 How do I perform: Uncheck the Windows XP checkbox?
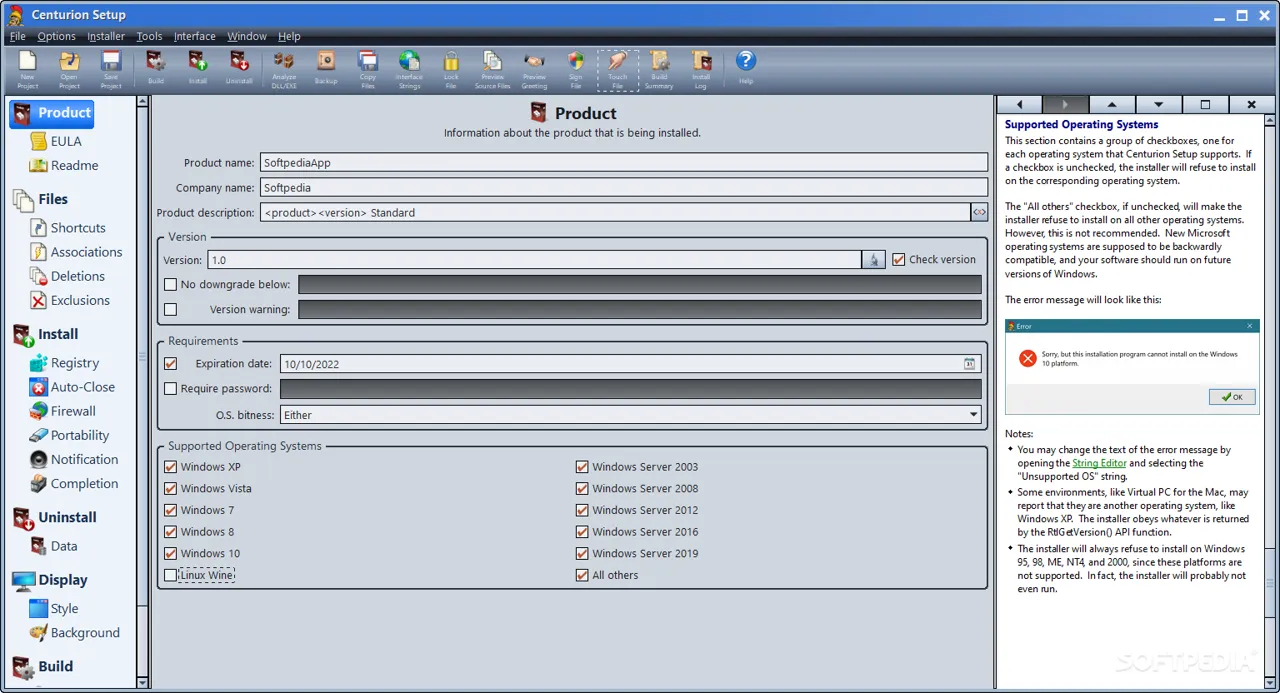[170, 467]
